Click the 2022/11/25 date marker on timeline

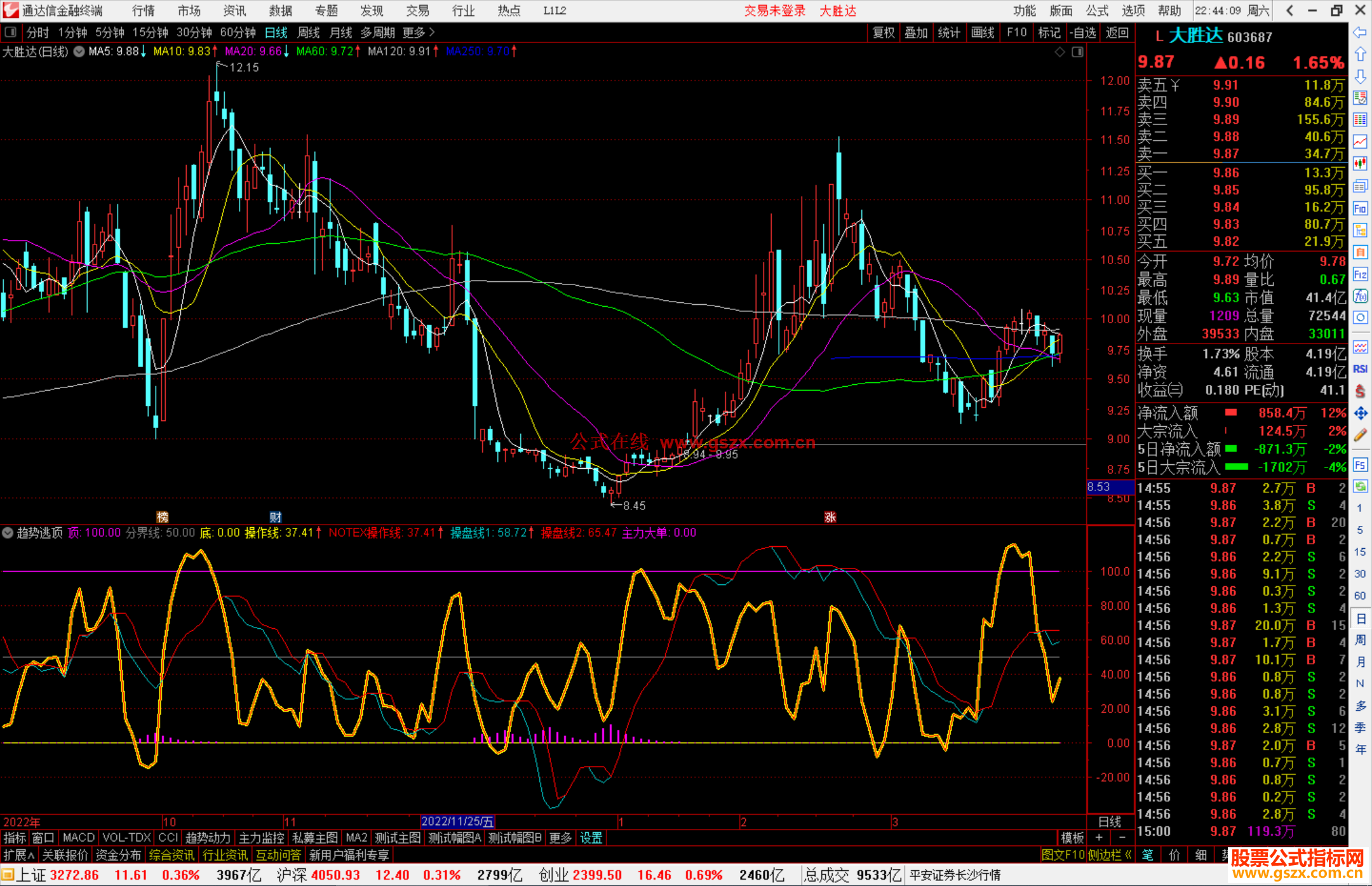[457, 822]
